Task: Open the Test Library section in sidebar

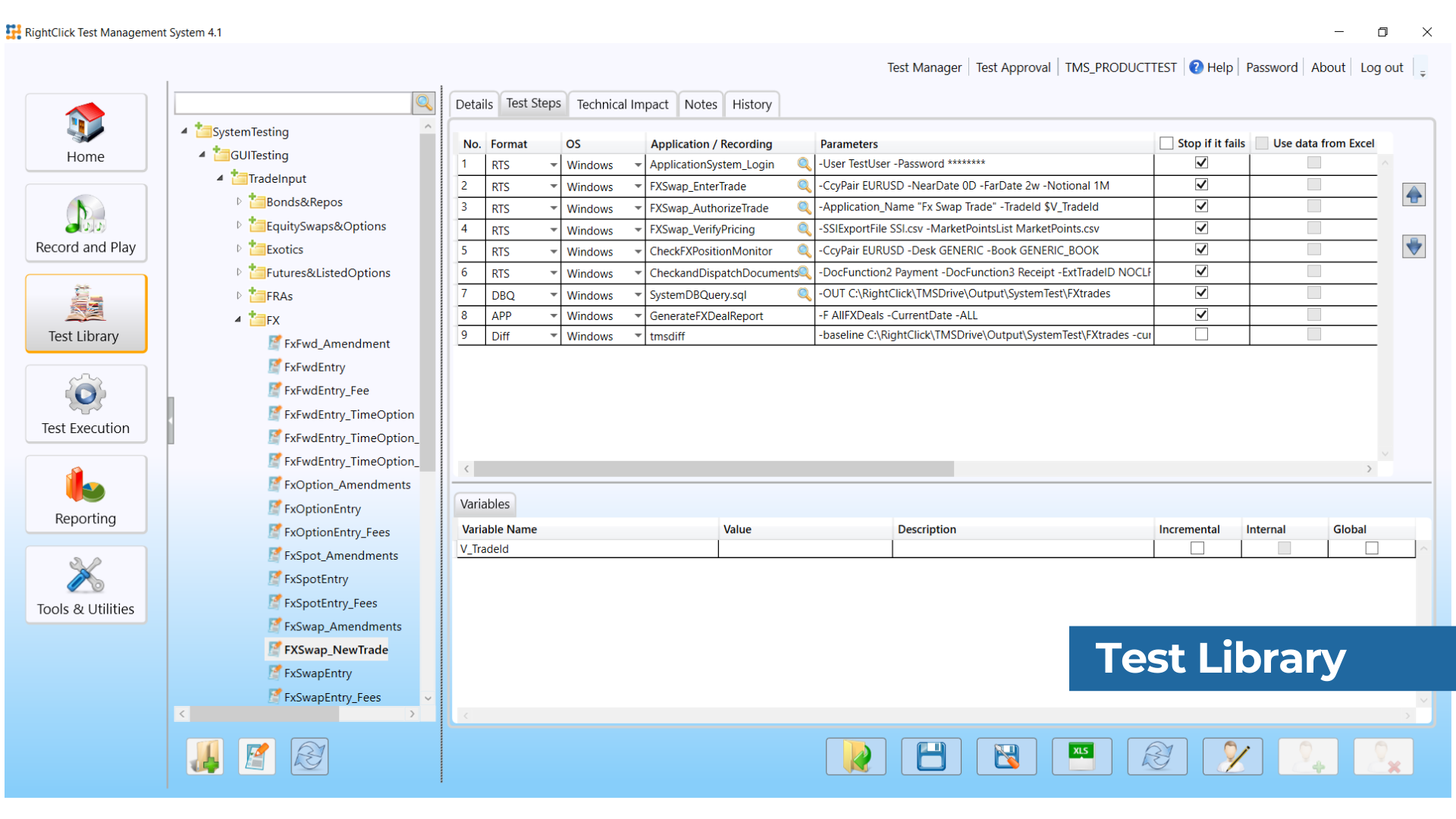Action: point(85,313)
